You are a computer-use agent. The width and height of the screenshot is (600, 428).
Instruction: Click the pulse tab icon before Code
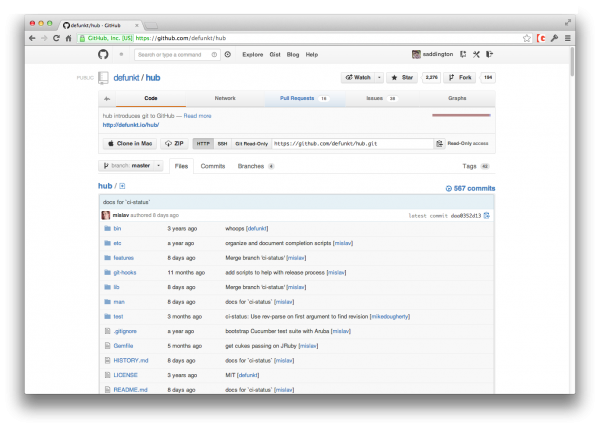[x=107, y=99]
